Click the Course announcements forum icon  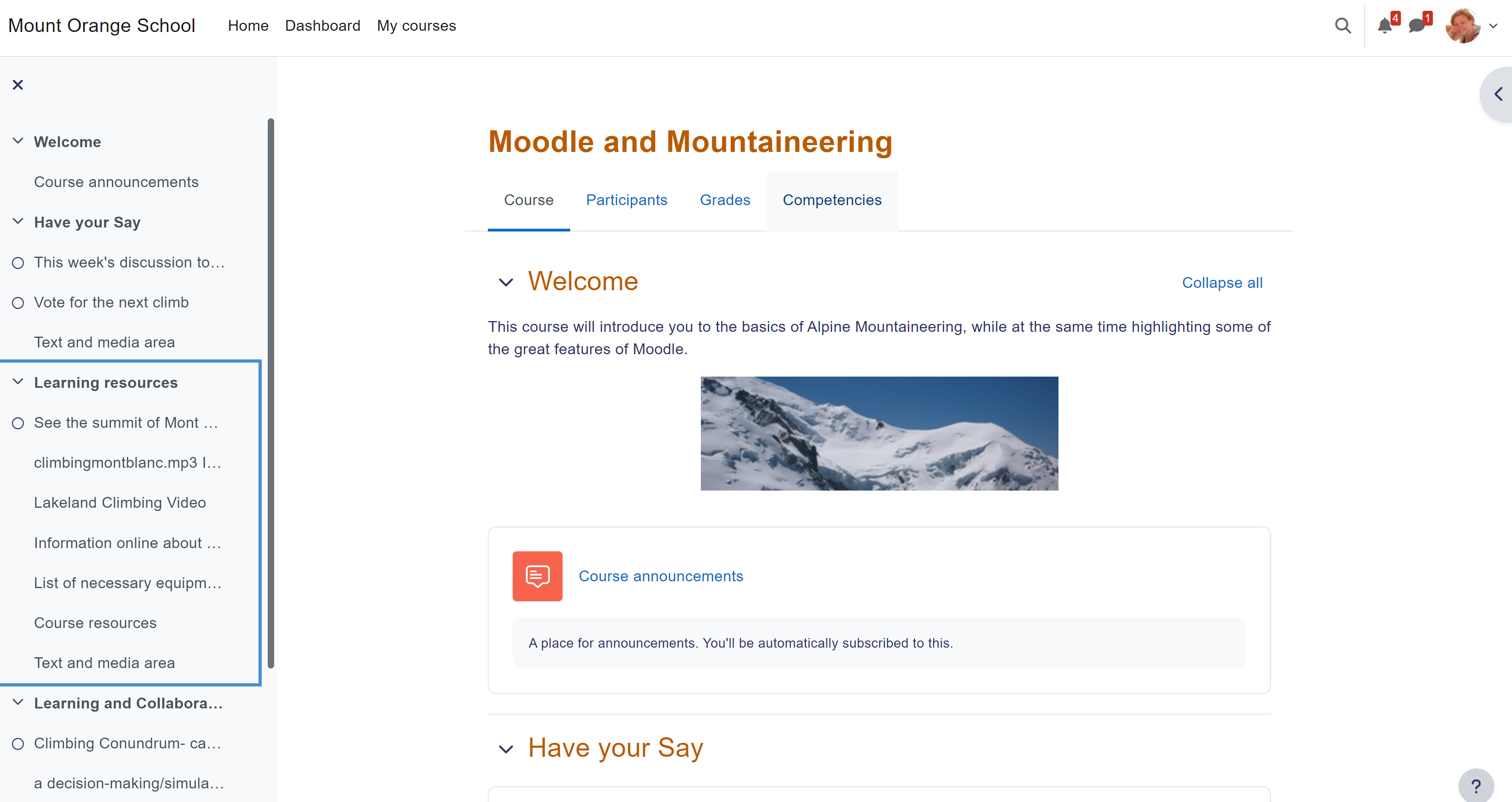tap(537, 576)
